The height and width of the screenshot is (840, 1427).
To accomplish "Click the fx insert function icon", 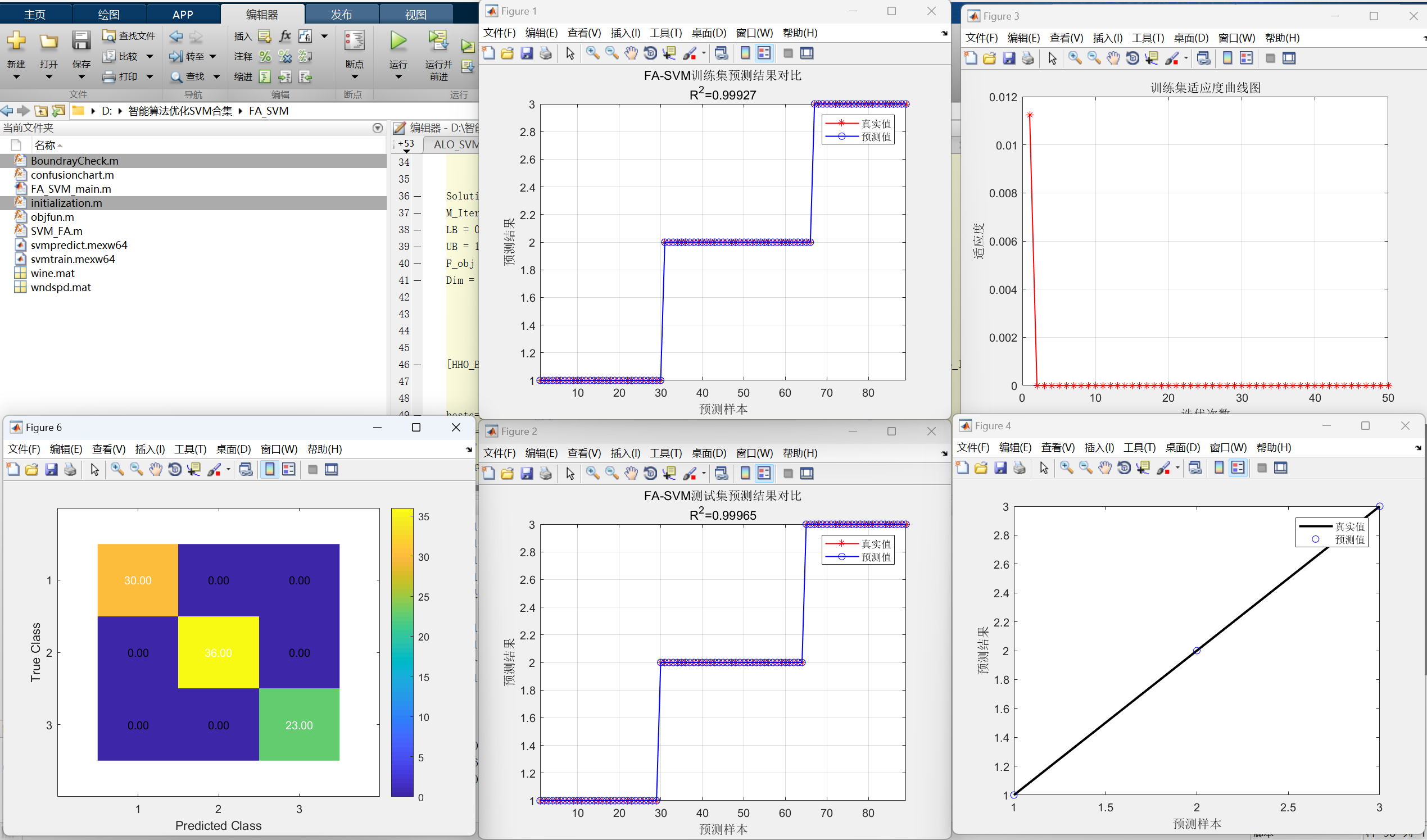I will (285, 36).
